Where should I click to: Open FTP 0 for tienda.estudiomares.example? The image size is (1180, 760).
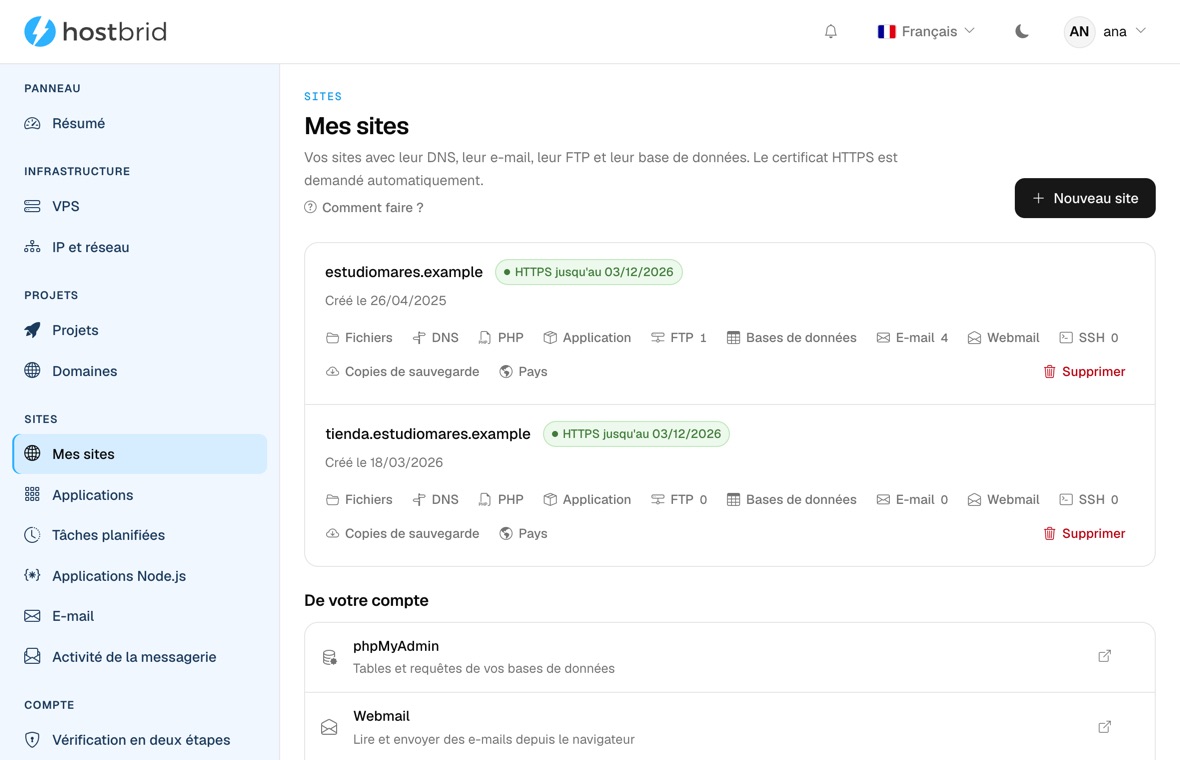[679, 500]
